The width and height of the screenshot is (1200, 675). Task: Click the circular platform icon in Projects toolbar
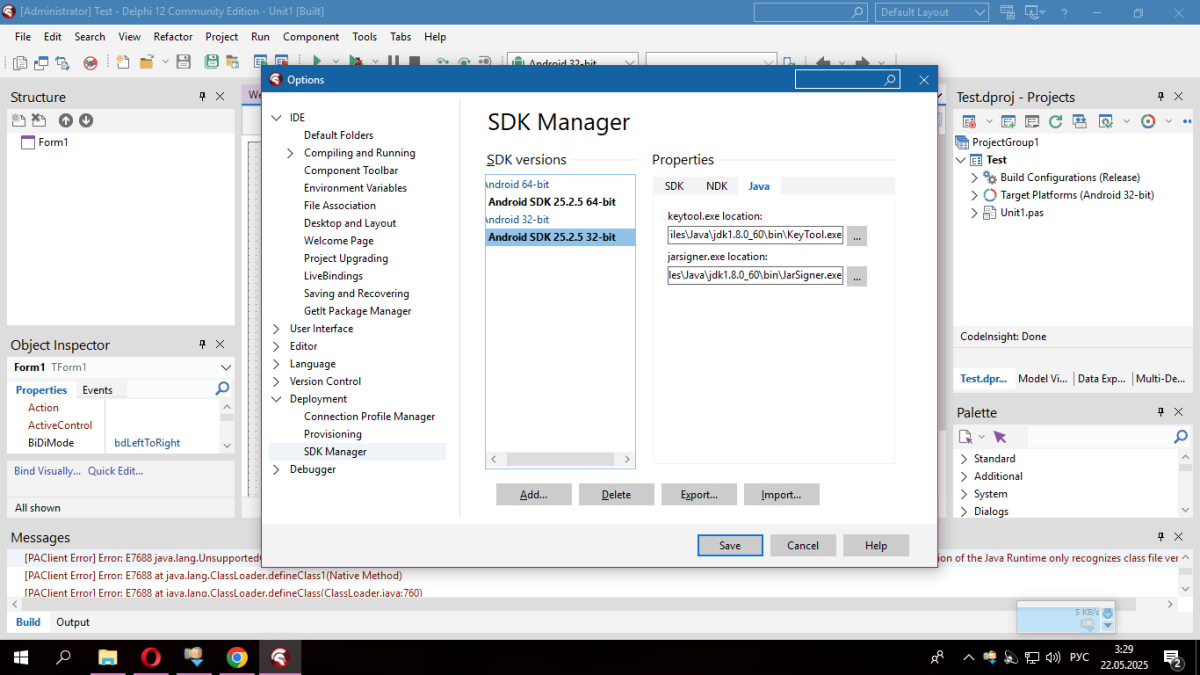click(x=1148, y=121)
